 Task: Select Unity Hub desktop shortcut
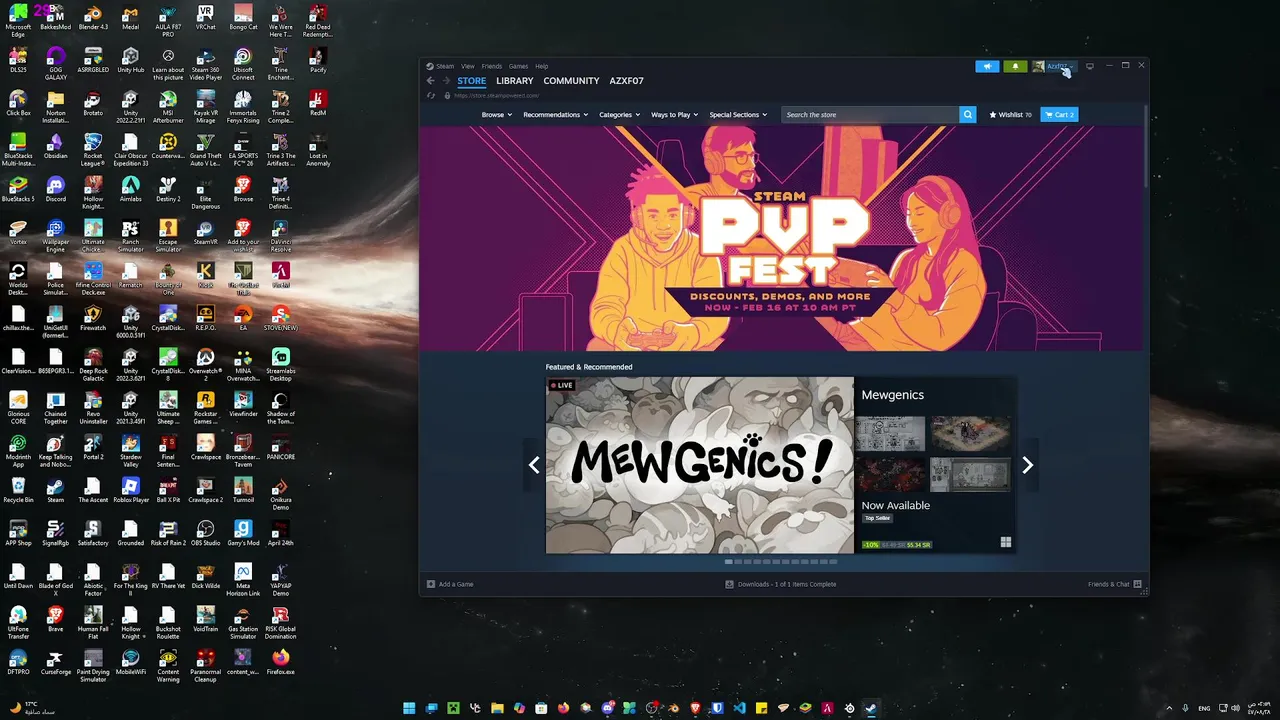click(130, 61)
